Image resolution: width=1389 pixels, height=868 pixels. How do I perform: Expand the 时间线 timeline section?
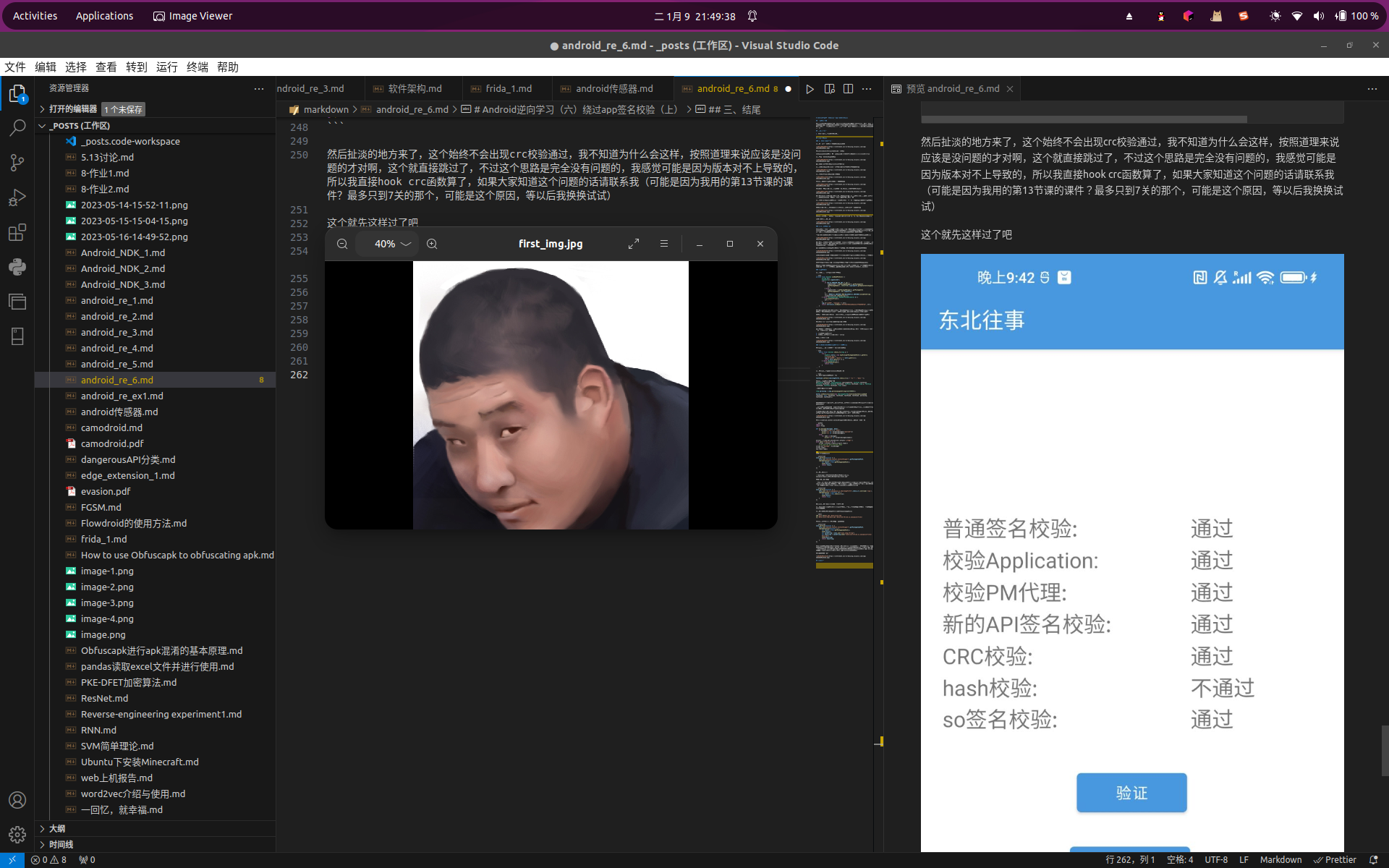(x=61, y=845)
